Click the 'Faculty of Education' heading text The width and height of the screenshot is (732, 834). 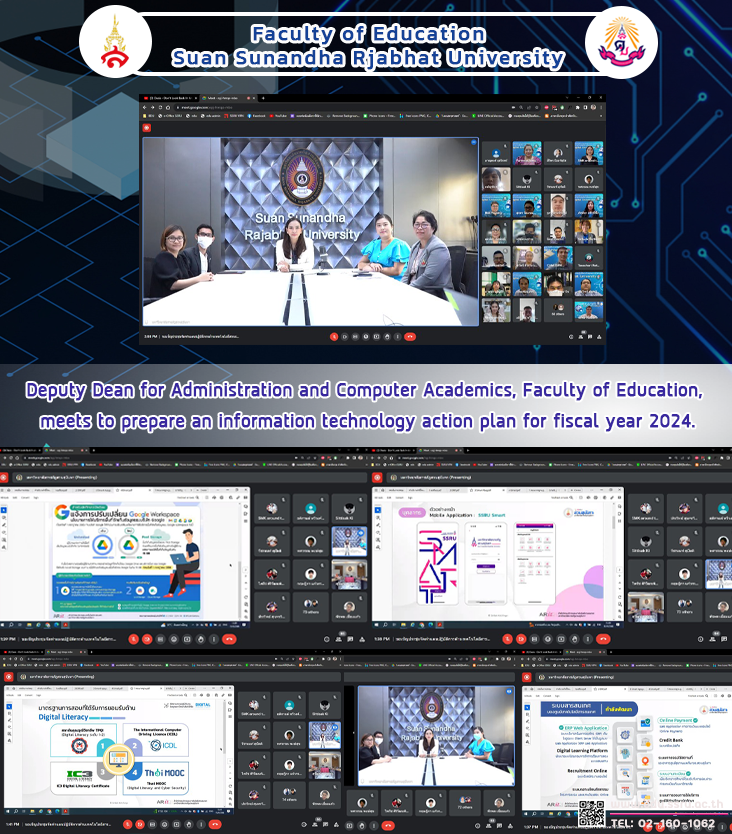pyautogui.click(x=368, y=33)
